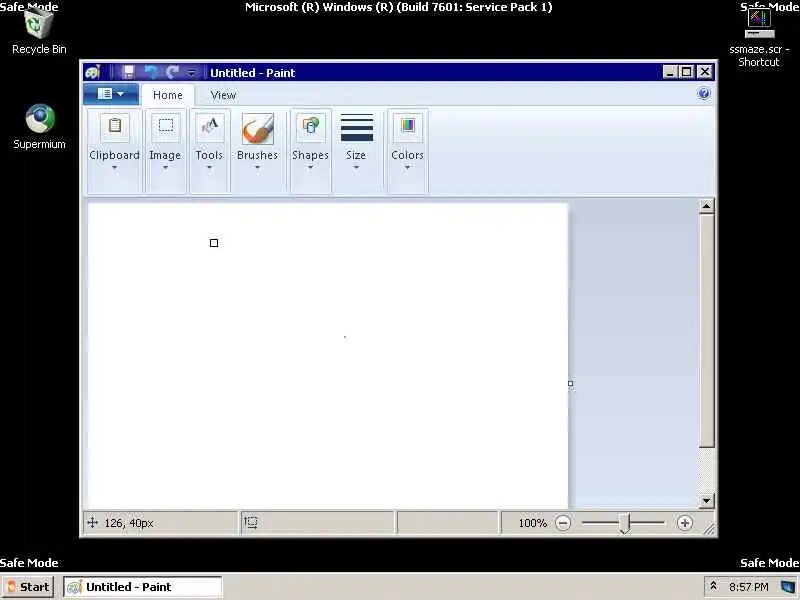Open the Paint application menu button
Image resolution: width=800 pixels, height=600 pixels.
[x=111, y=94]
